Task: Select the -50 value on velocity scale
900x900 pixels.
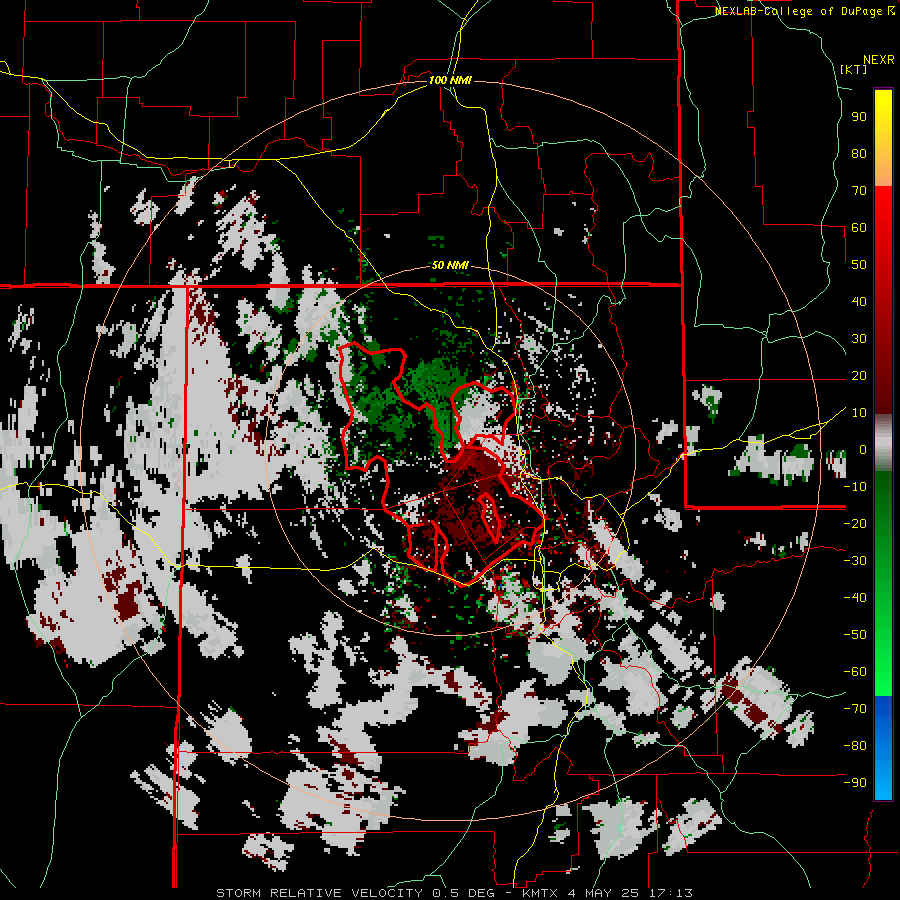Action: 855,635
